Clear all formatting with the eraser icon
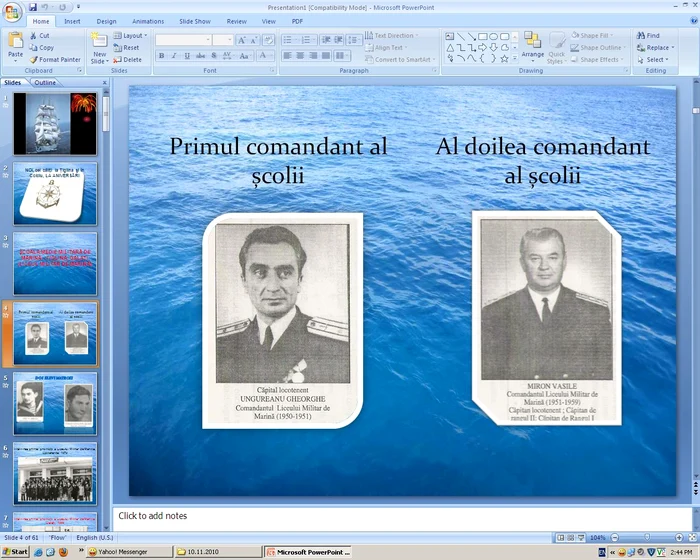The image size is (700, 560). point(268,40)
